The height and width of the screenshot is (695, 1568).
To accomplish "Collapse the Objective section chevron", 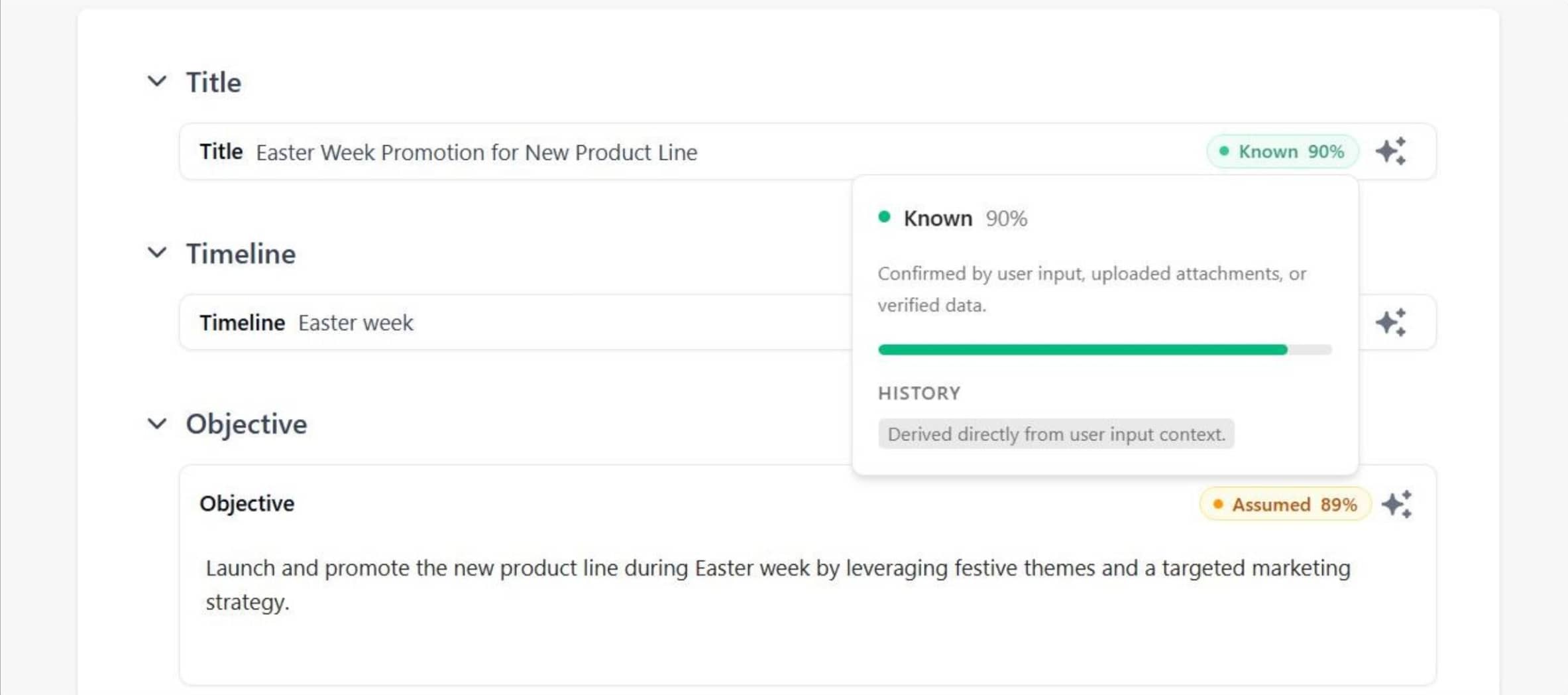I will [157, 424].
